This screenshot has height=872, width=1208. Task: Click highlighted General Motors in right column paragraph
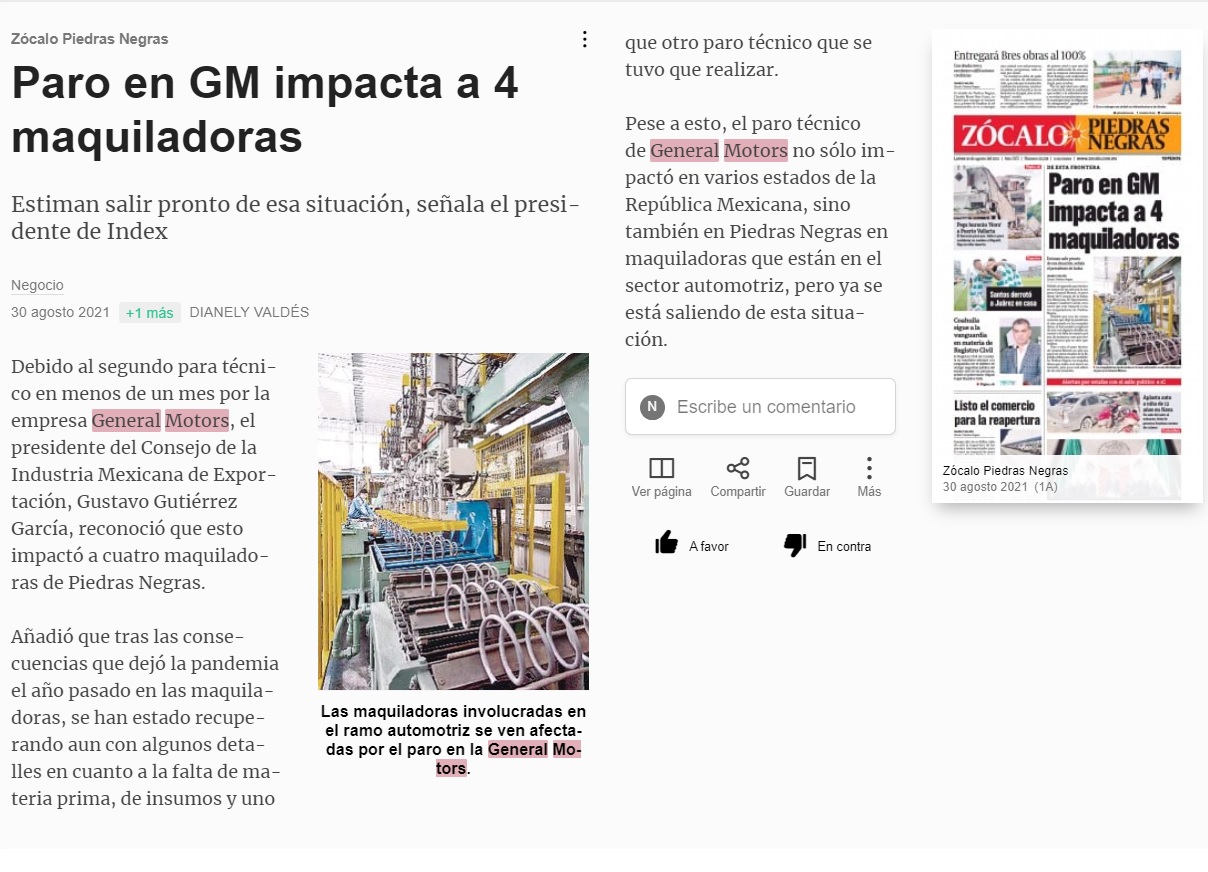[719, 151]
